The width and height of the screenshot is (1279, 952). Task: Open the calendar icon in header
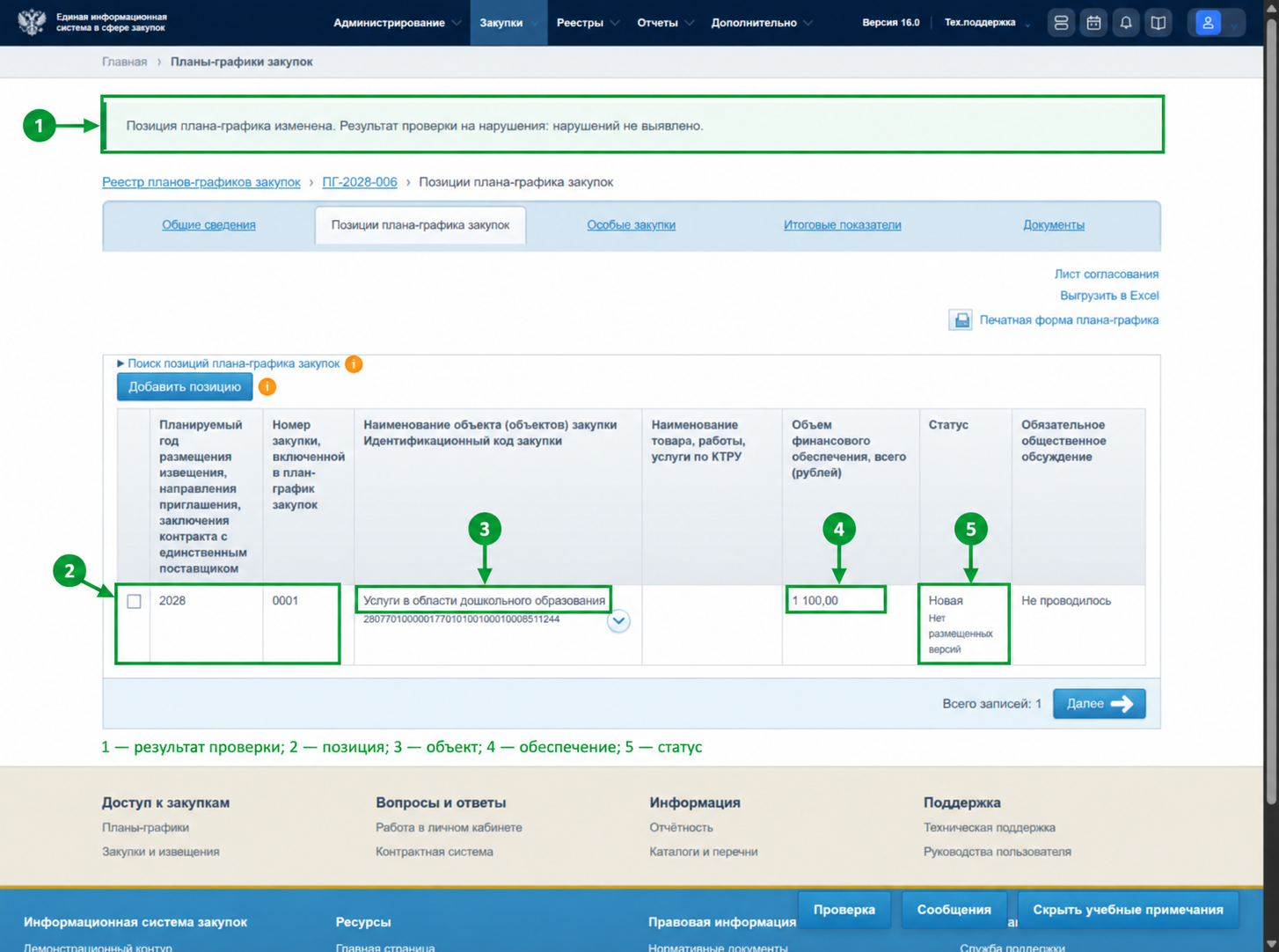(x=1093, y=23)
